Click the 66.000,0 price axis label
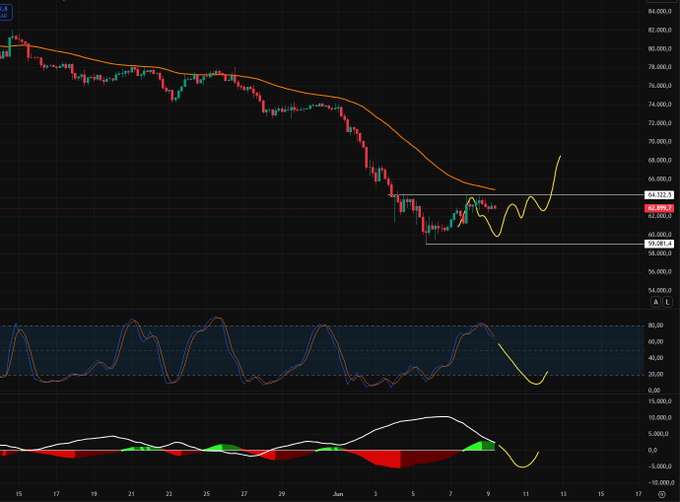 pos(659,179)
